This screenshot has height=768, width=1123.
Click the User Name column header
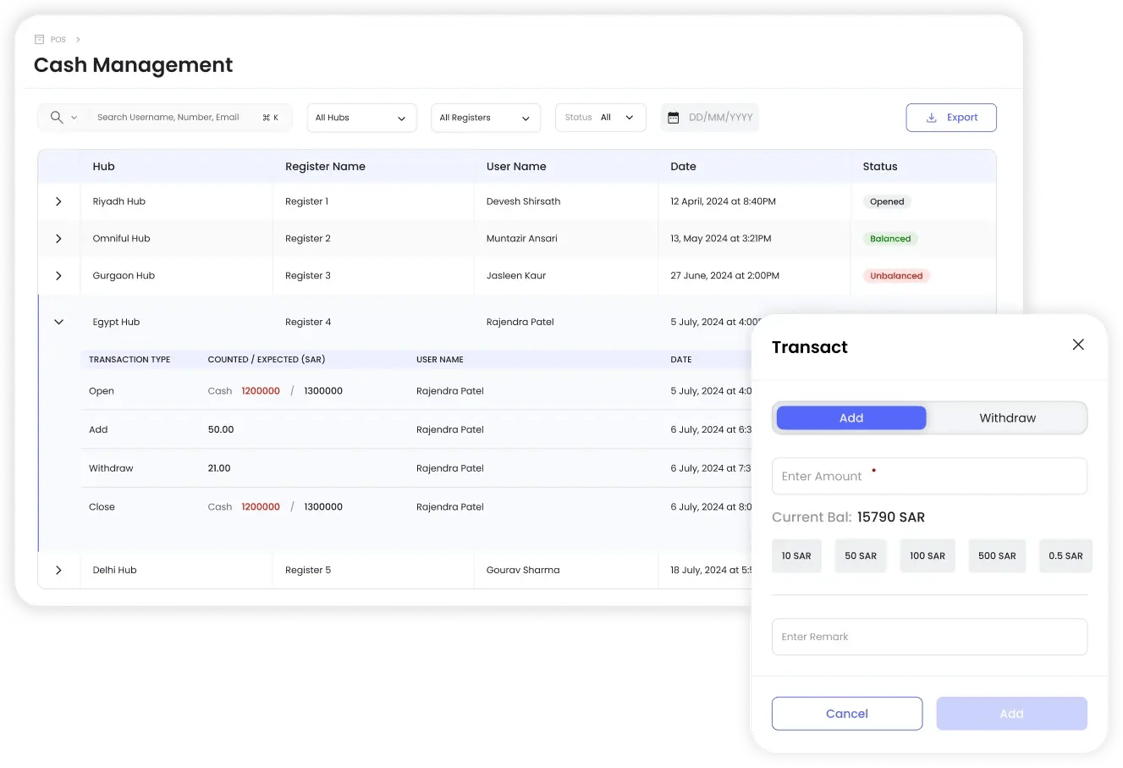tap(516, 166)
